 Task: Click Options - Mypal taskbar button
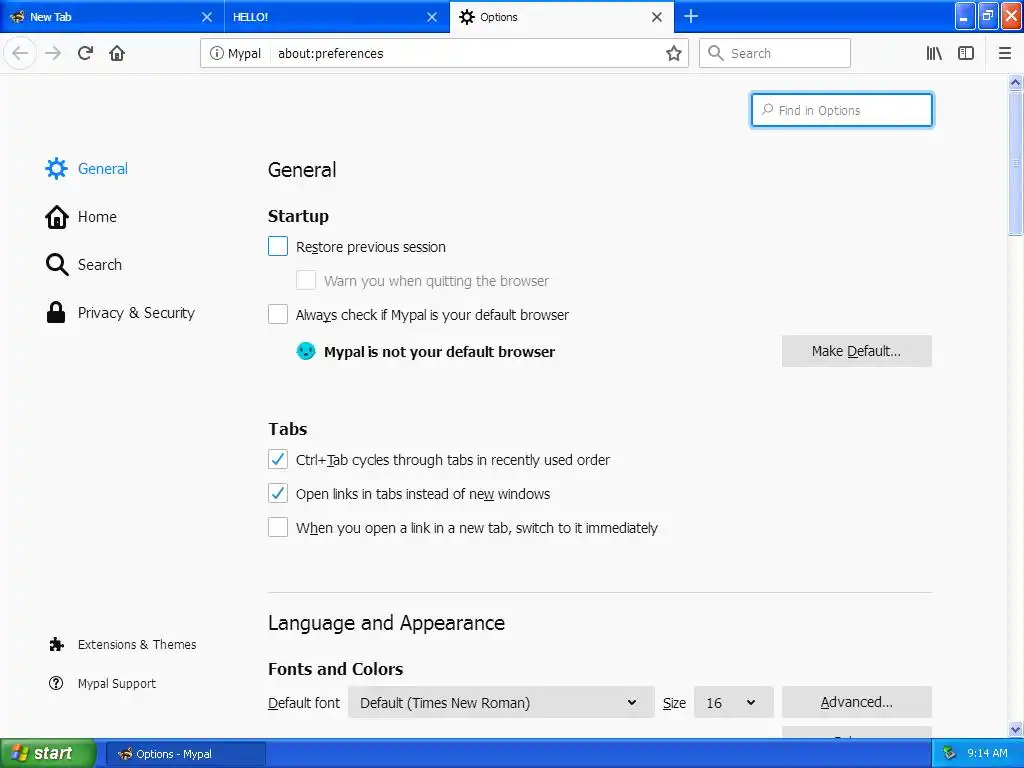pyautogui.click(x=185, y=754)
